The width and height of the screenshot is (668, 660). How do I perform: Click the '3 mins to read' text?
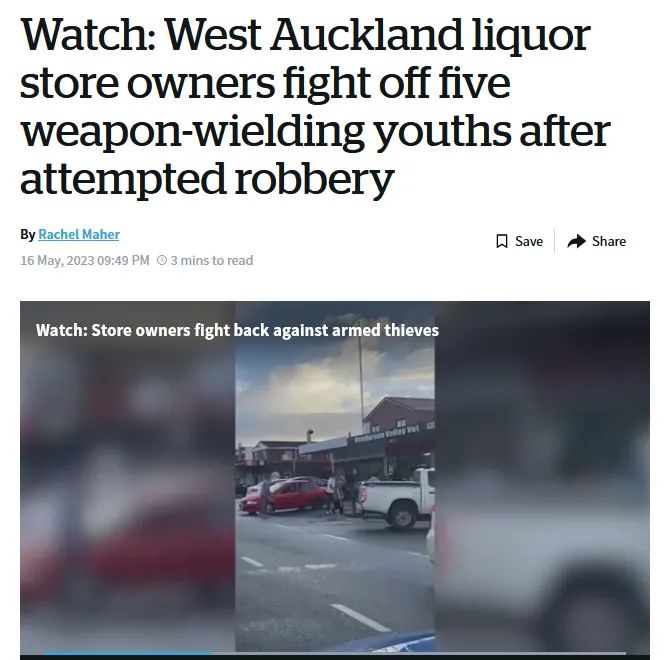click(x=212, y=260)
